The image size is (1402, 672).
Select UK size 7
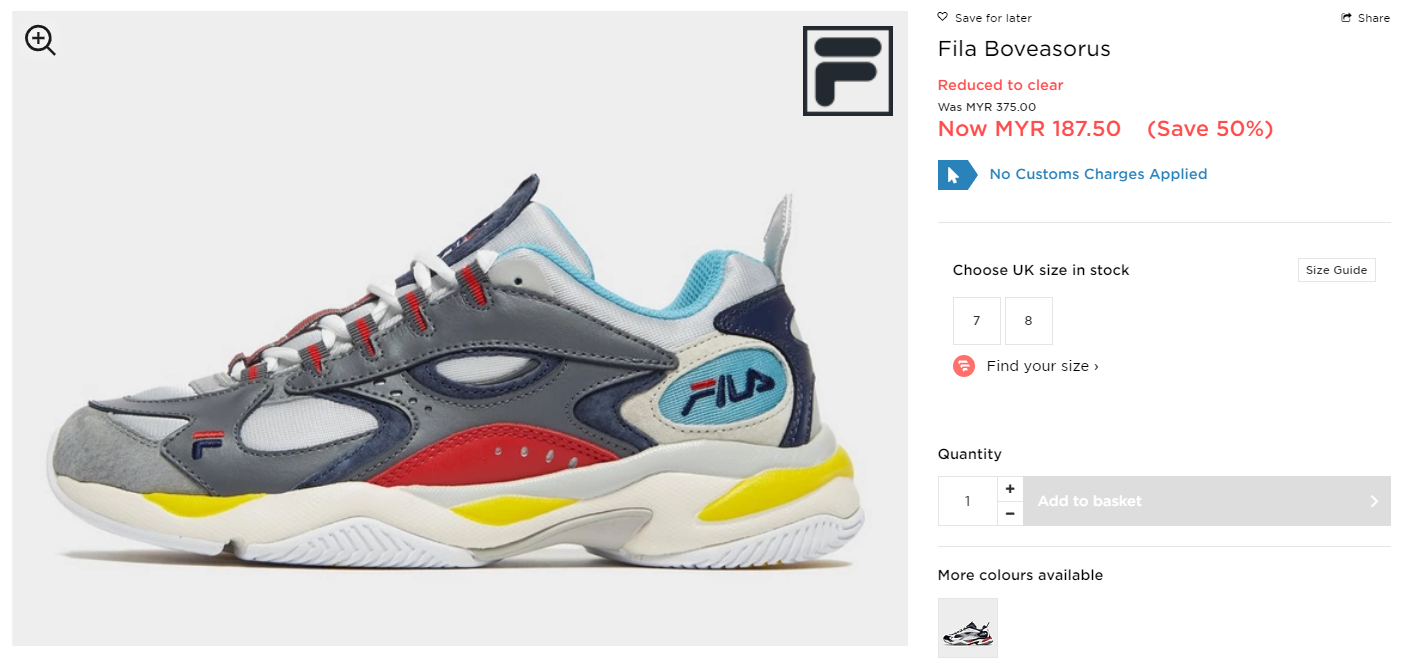pos(977,321)
